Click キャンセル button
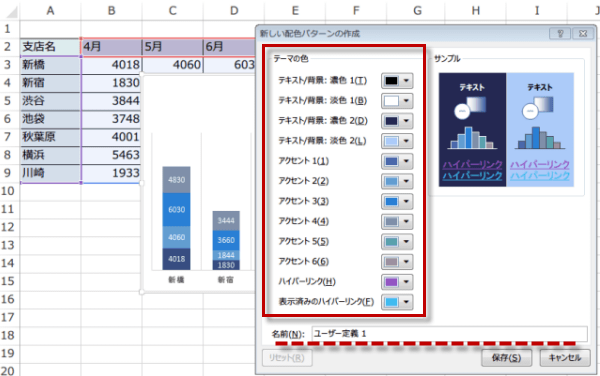The image size is (600, 376). coord(565,358)
